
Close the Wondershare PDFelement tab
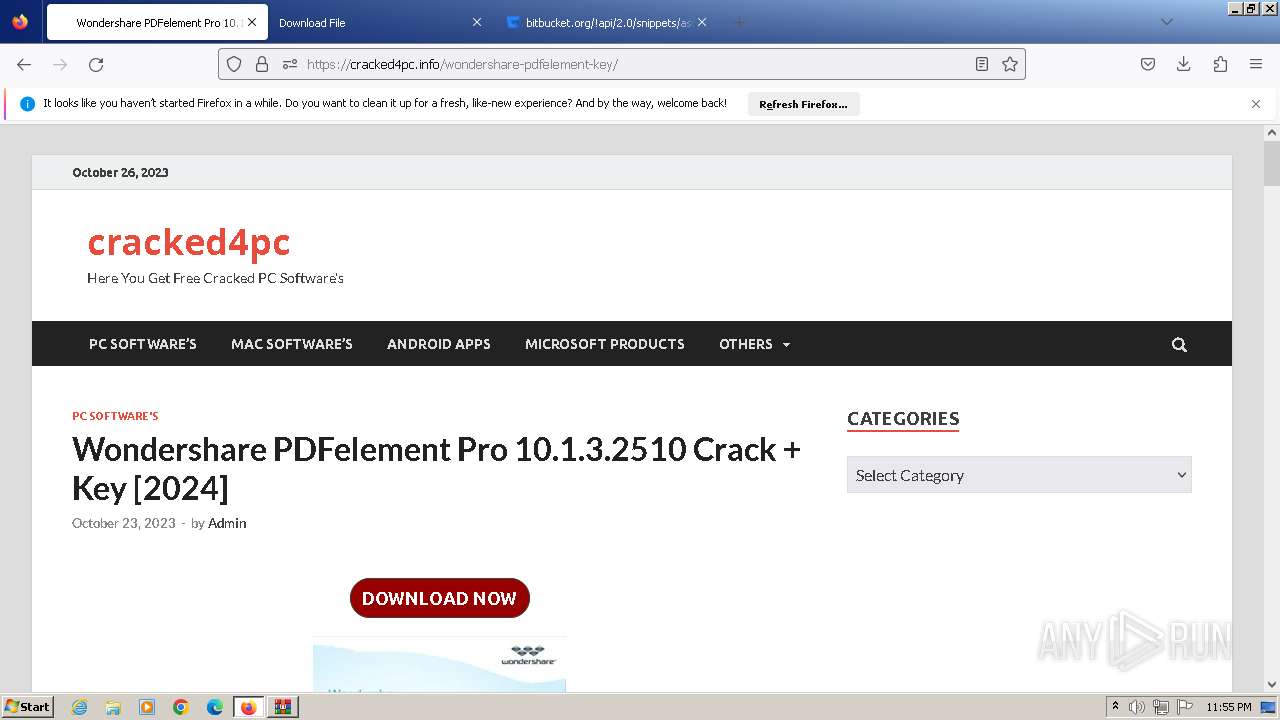coord(252,22)
